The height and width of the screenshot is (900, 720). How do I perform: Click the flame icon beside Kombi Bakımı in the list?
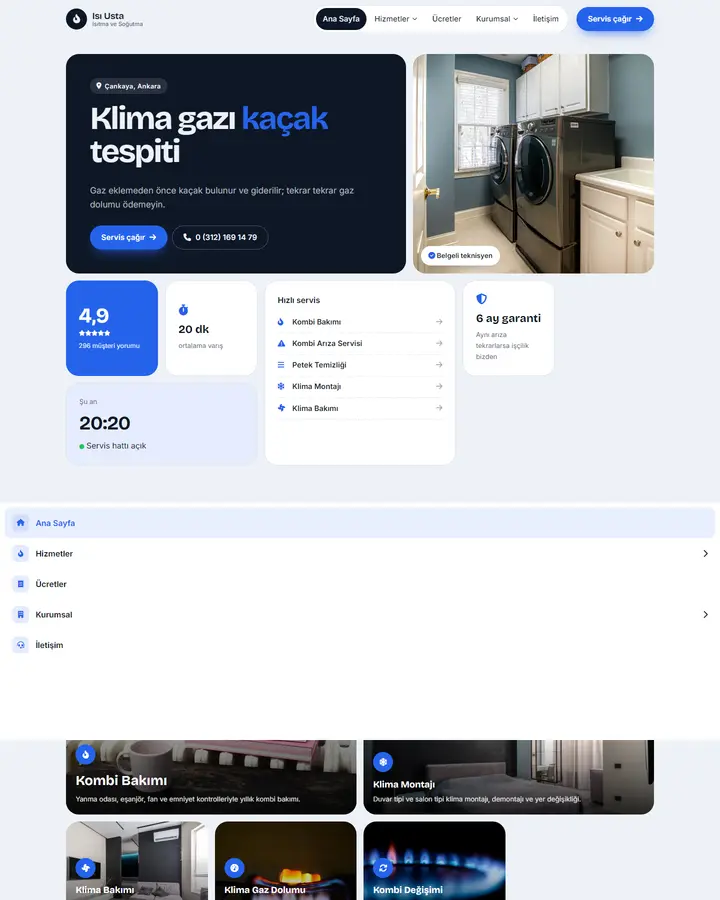281,322
